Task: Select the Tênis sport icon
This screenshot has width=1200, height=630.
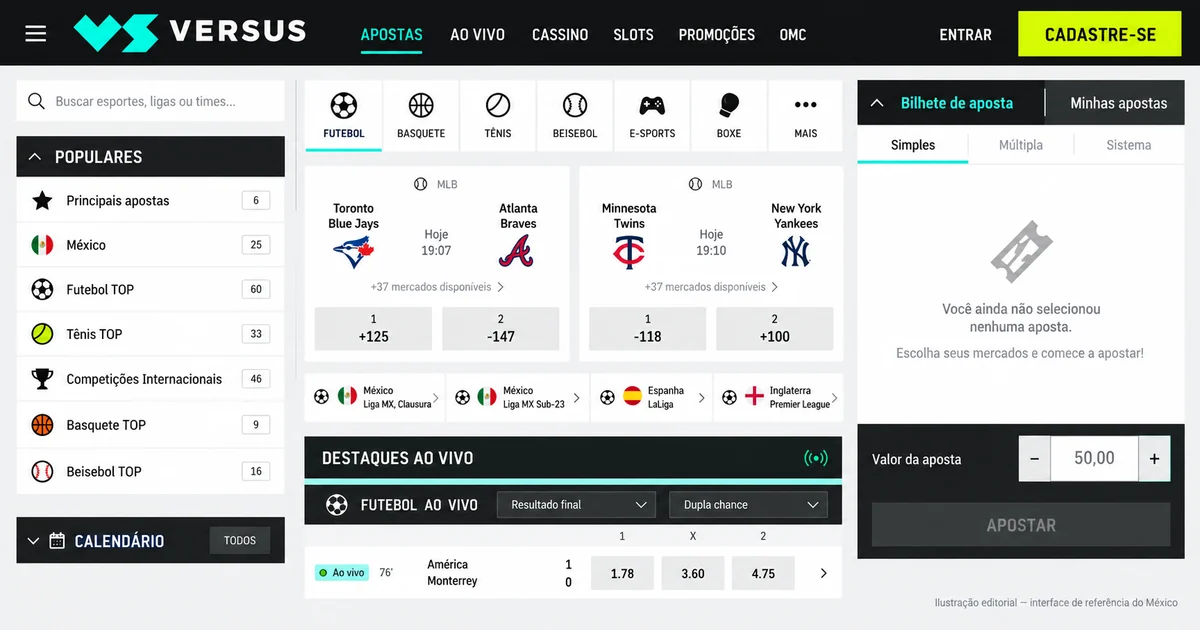Action: click(498, 105)
